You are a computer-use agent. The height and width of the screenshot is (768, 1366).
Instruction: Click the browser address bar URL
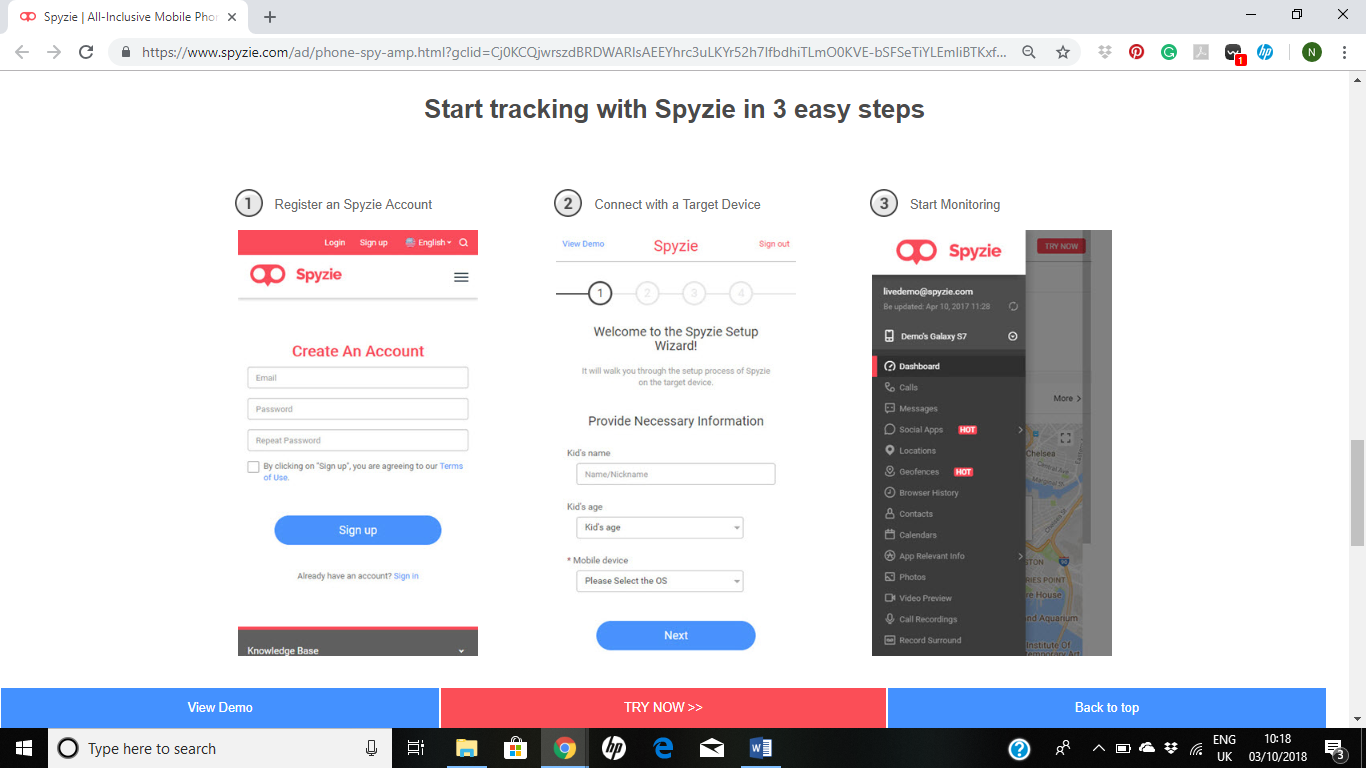pos(574,52)
